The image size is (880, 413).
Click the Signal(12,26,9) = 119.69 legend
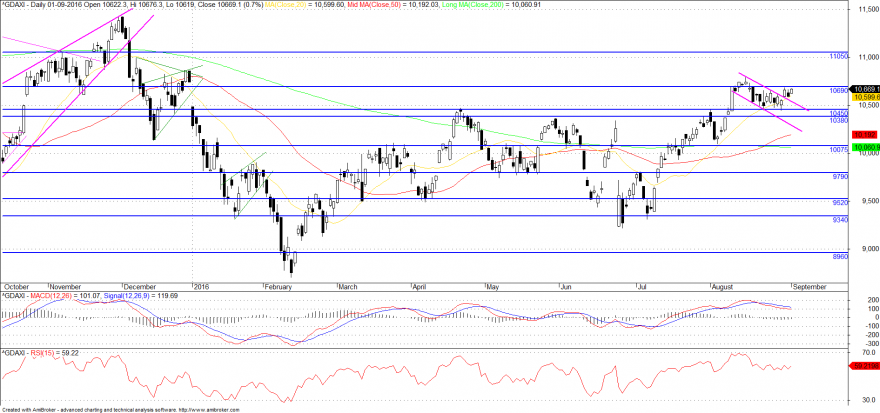point(143,295)
